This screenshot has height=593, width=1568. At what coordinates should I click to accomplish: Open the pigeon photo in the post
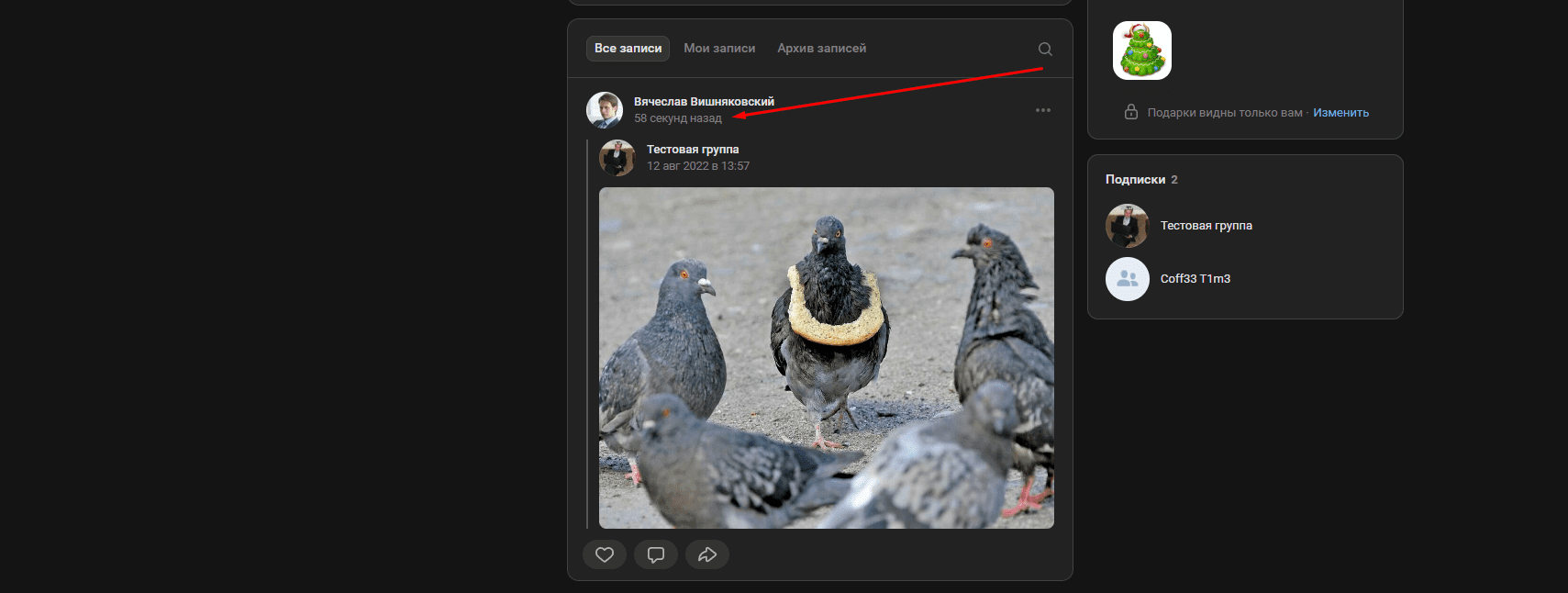[x=826, y=358]
